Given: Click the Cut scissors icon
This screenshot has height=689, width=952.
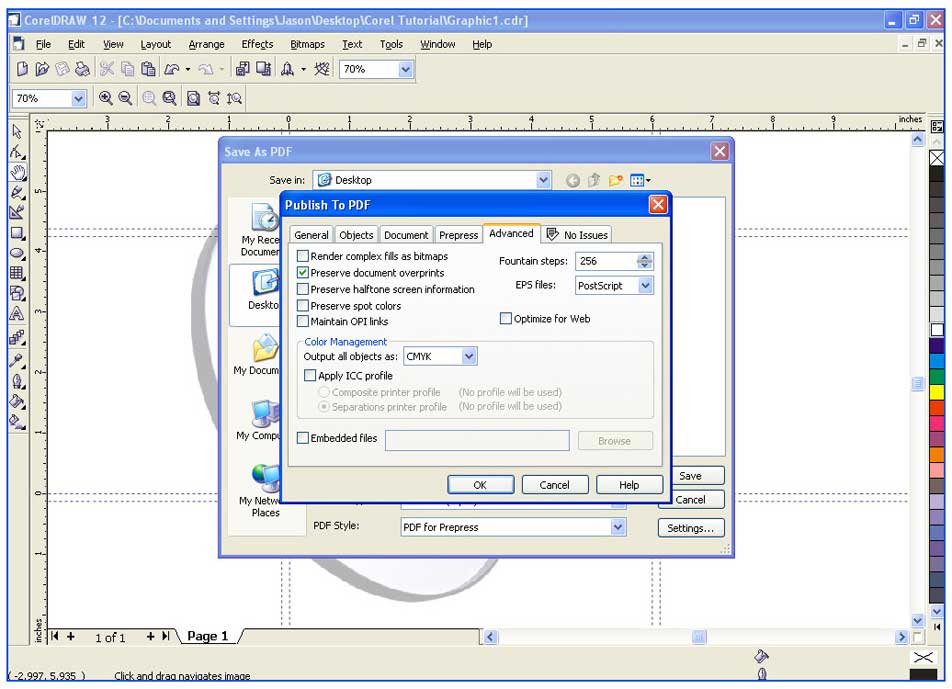Looking at the screenshot, I should (x=107, y=69).
